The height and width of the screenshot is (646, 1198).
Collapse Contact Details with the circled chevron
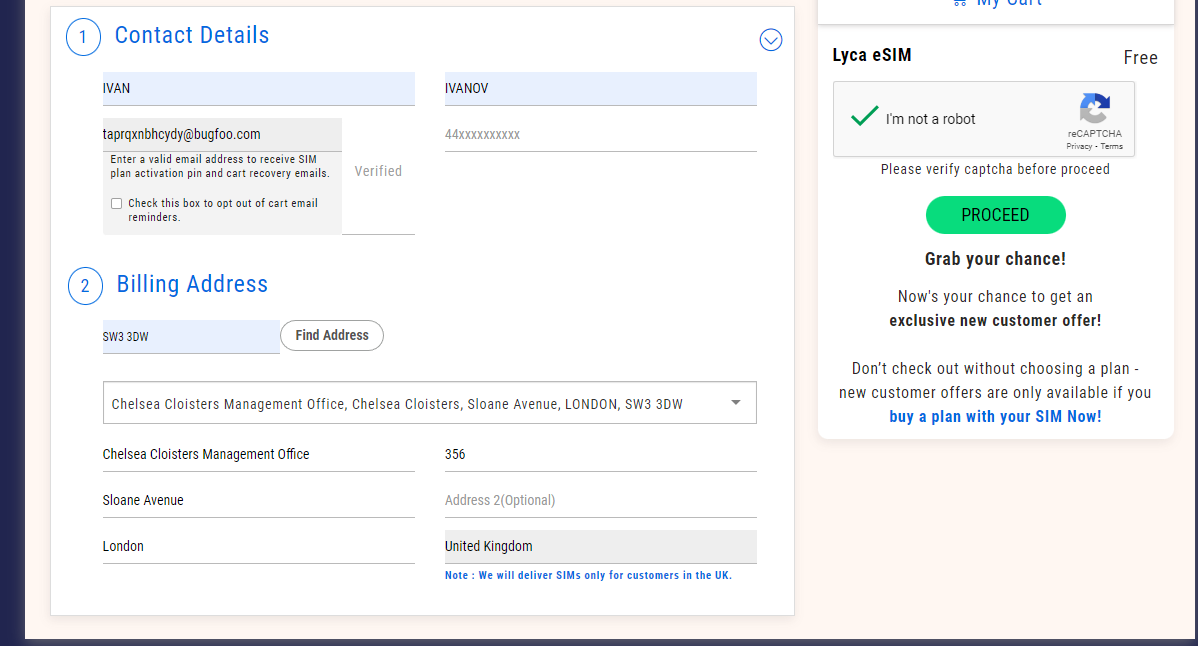[x=770, y=40]
